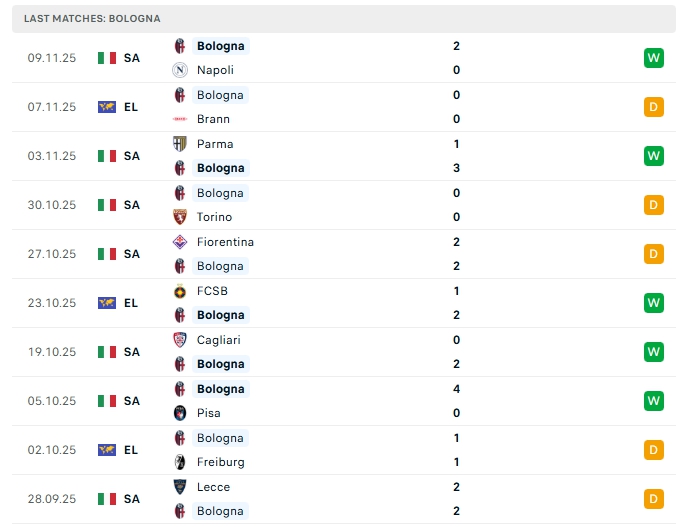688x527 pixels.
Task: Click the Parma club crest icon
Action: pyautogui.click(x=180, y=144)
